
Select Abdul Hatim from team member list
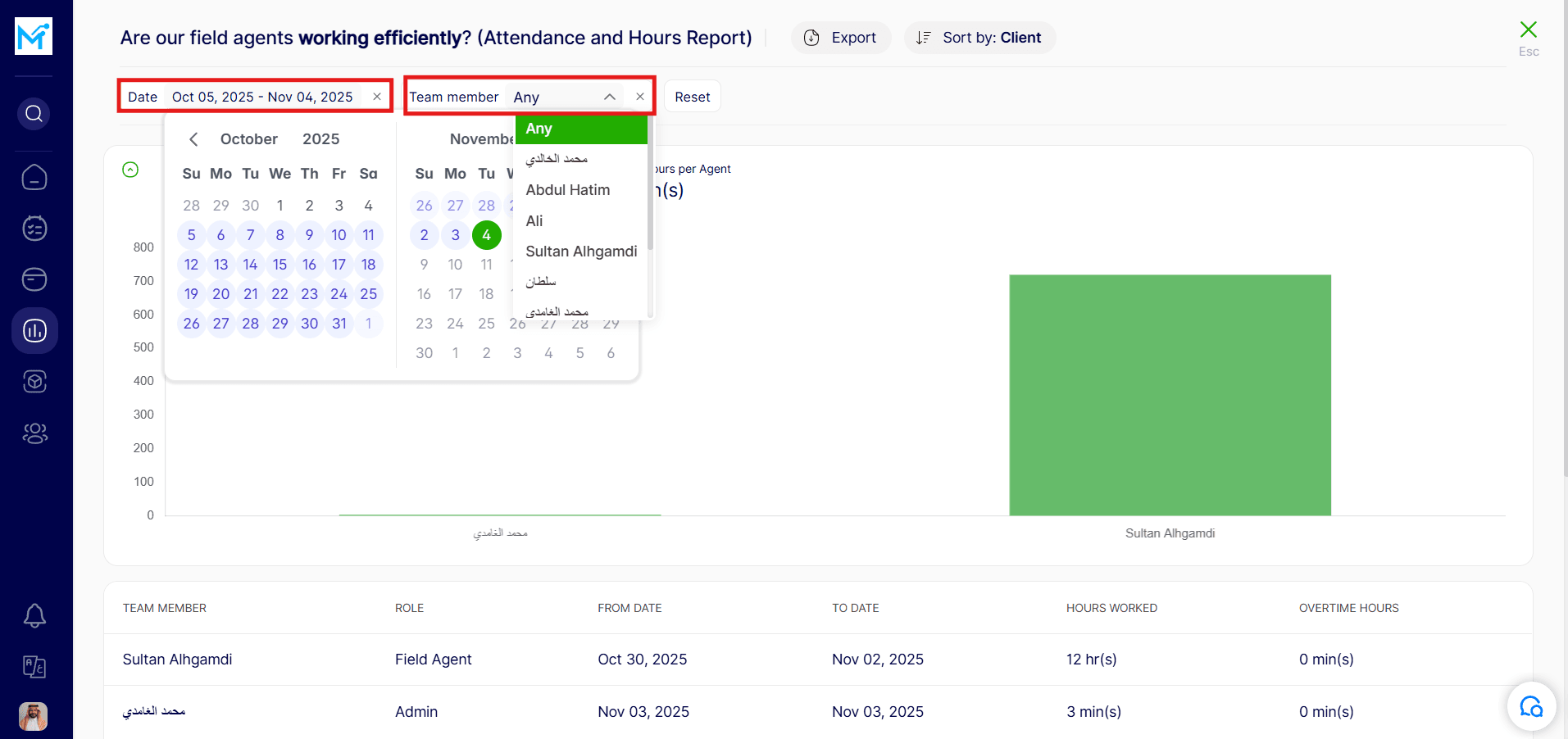tap(568, 190)
